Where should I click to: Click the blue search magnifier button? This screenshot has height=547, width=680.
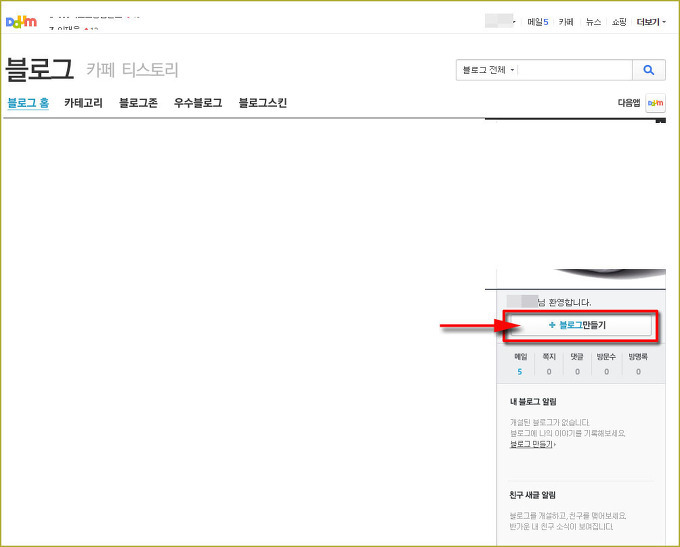click(x=649, y=70)
